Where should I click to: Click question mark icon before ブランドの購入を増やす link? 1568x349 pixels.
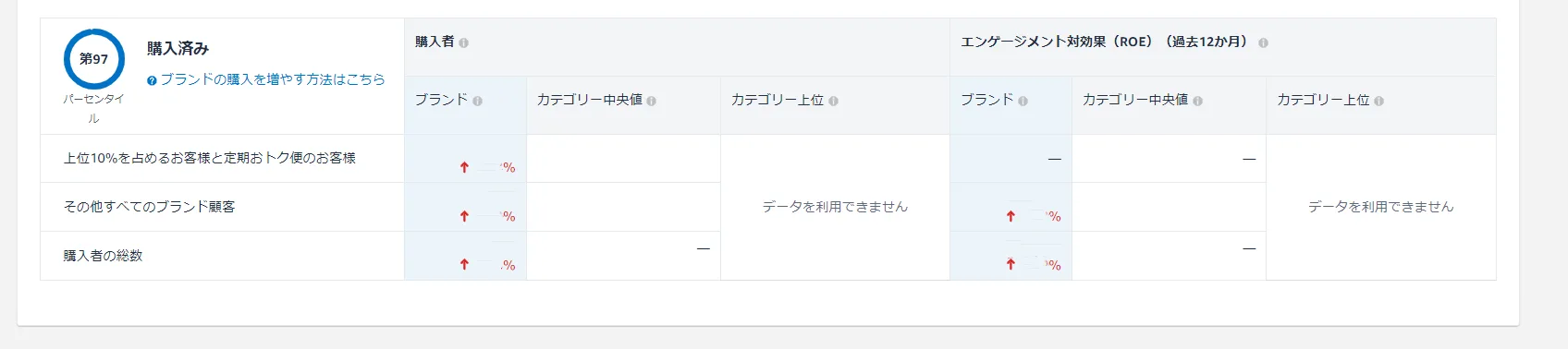pyautogui.click(x=152, y=80)
